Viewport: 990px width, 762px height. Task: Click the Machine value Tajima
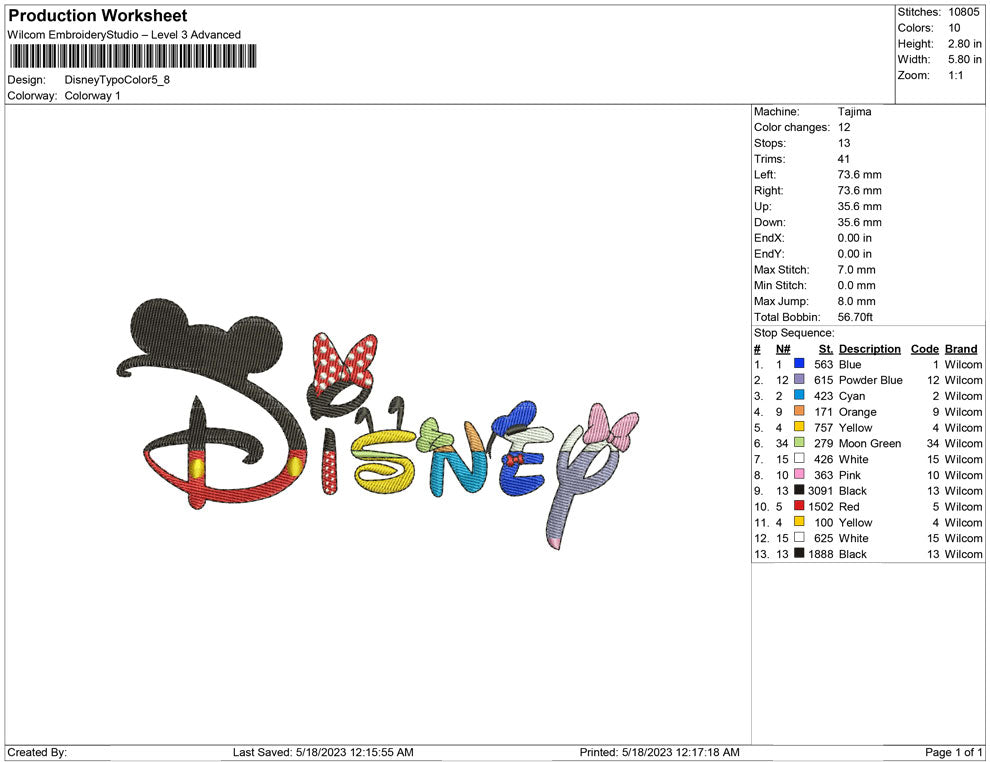pyautogui.click(x=854, y=112)
